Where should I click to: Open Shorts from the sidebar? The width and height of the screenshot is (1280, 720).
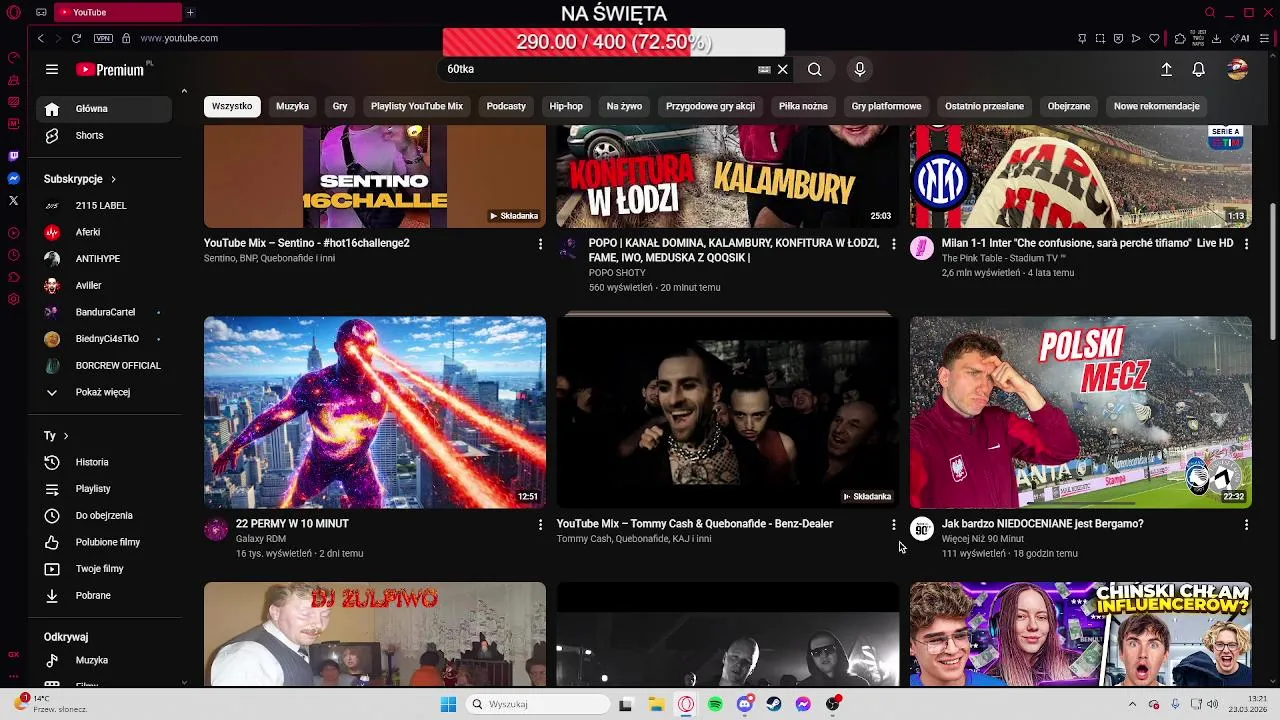(x=104, y=135)
